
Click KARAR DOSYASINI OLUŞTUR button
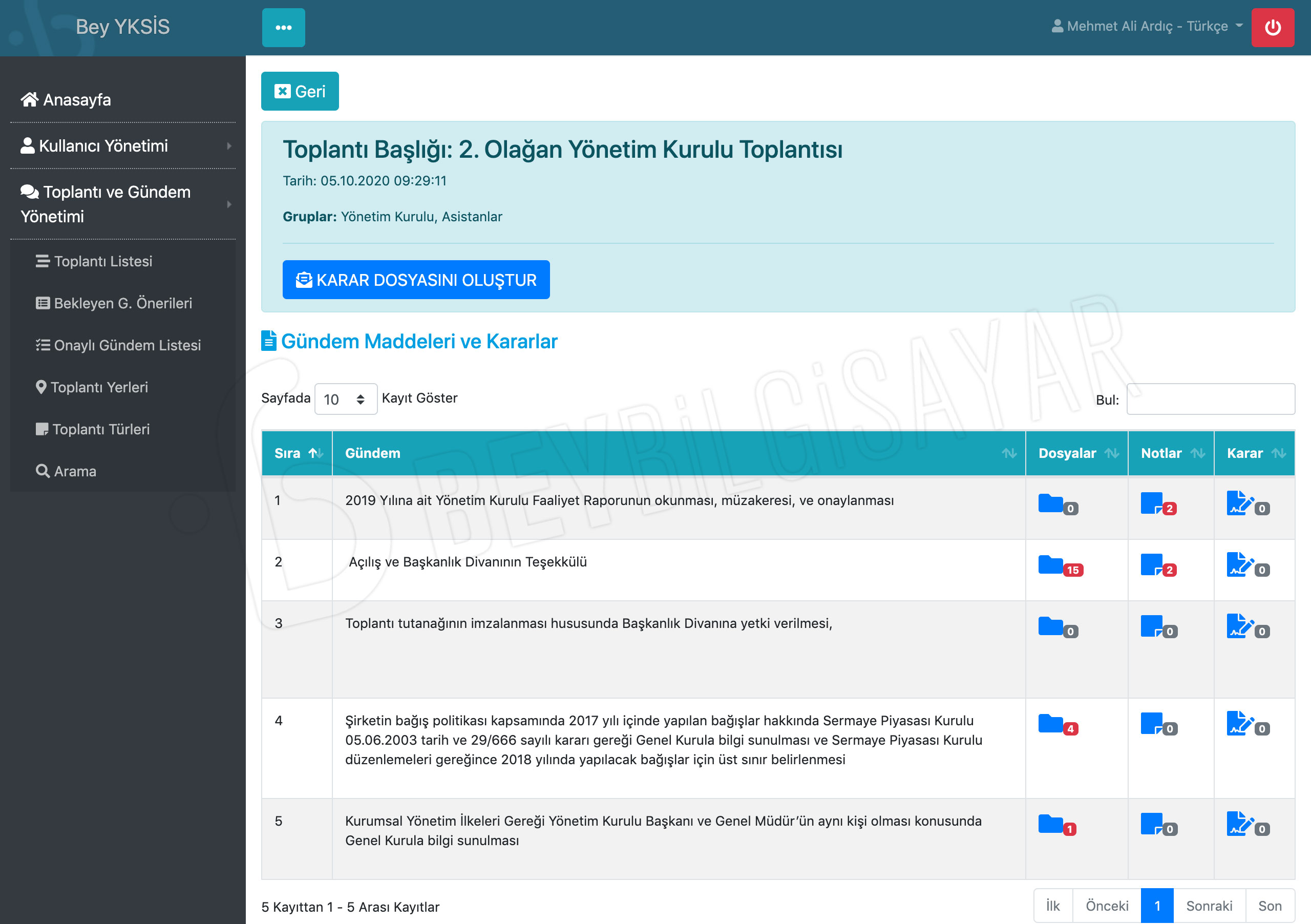pyautogui.click(x=416, y=280)
